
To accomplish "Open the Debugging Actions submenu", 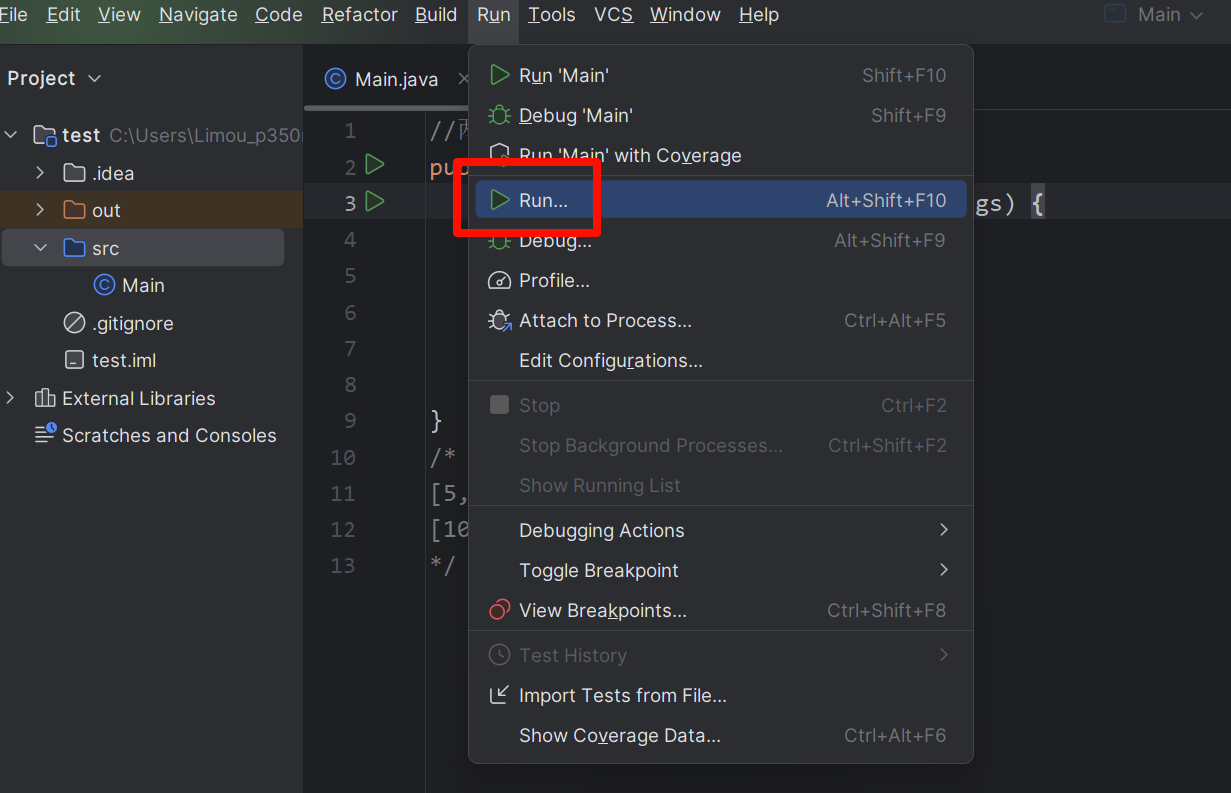I will coord(601,531).
